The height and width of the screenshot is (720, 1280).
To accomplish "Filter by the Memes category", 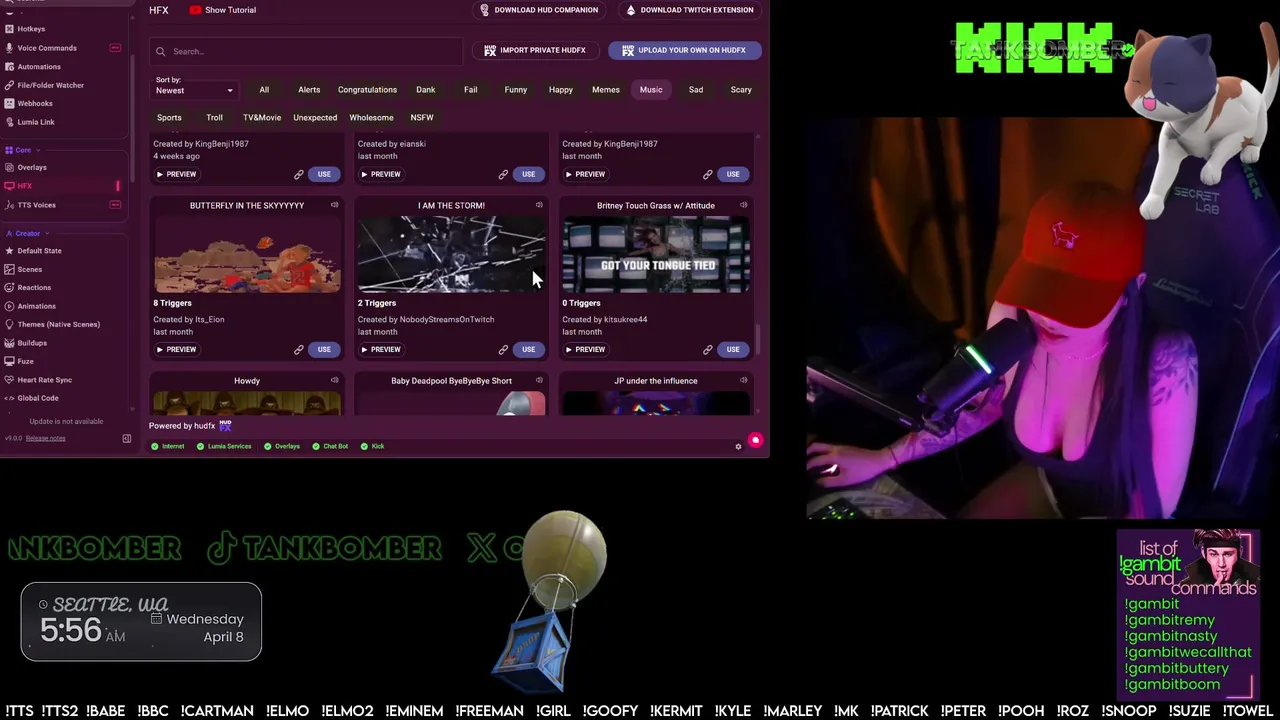I will click(x=606, y=90).
